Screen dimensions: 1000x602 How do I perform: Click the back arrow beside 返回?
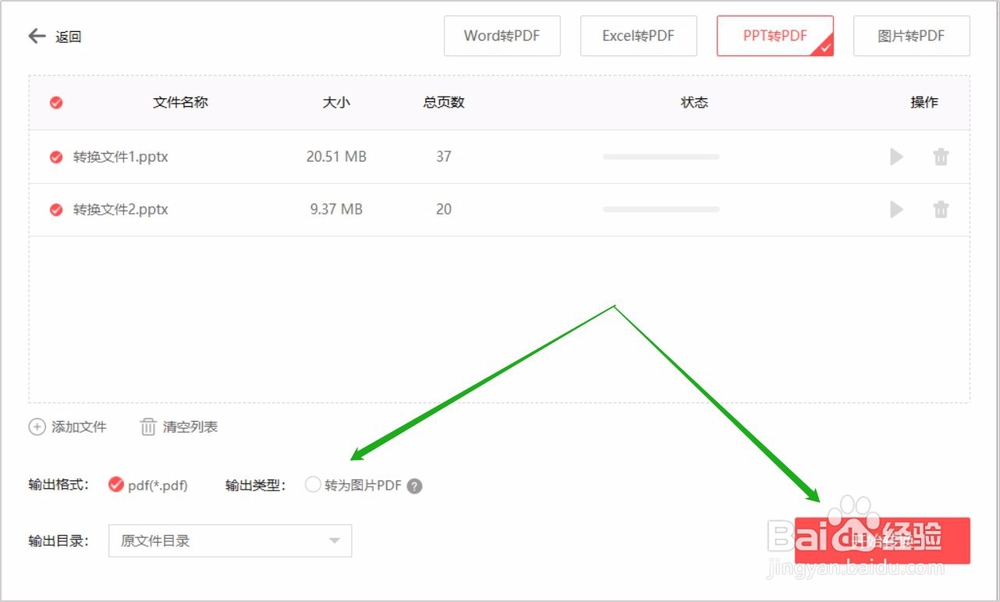[35, 36]
